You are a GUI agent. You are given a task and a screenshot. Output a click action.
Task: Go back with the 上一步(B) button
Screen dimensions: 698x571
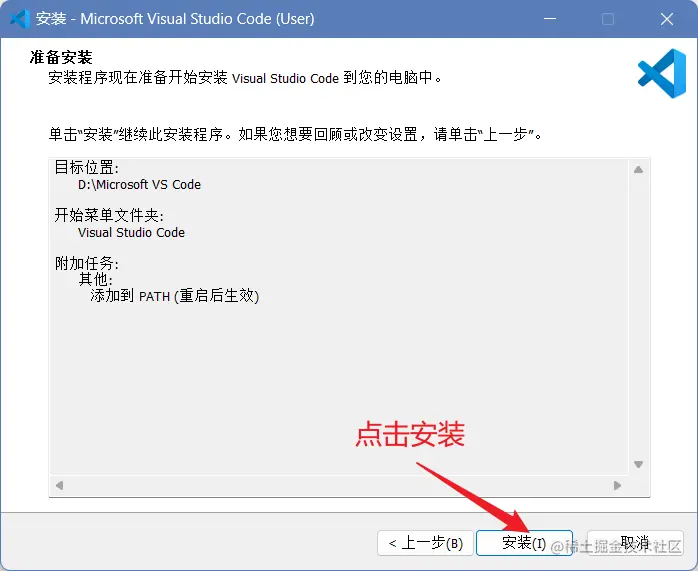425,543
